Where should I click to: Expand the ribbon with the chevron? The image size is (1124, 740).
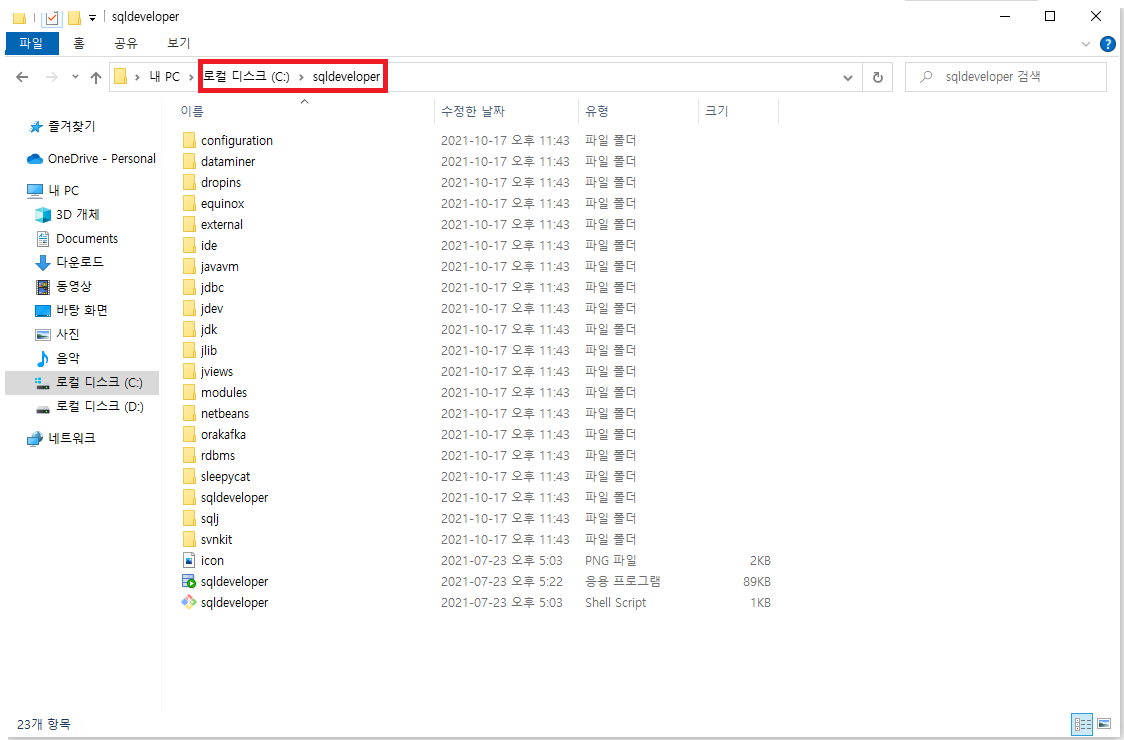[1085, 44]
